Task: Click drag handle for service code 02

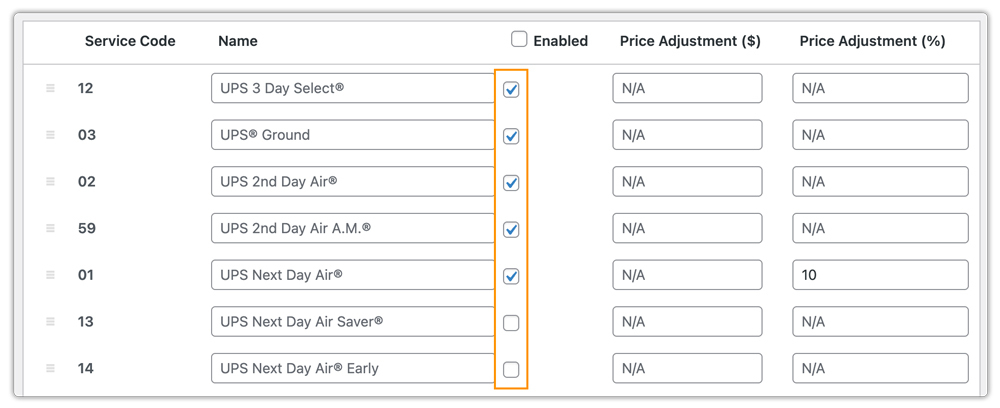Action: click(x=50, y=182)
